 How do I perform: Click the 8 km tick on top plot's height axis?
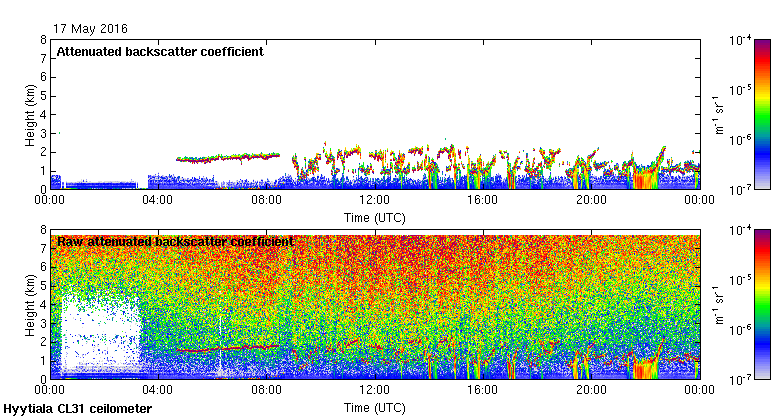click(x=43, y=40)
